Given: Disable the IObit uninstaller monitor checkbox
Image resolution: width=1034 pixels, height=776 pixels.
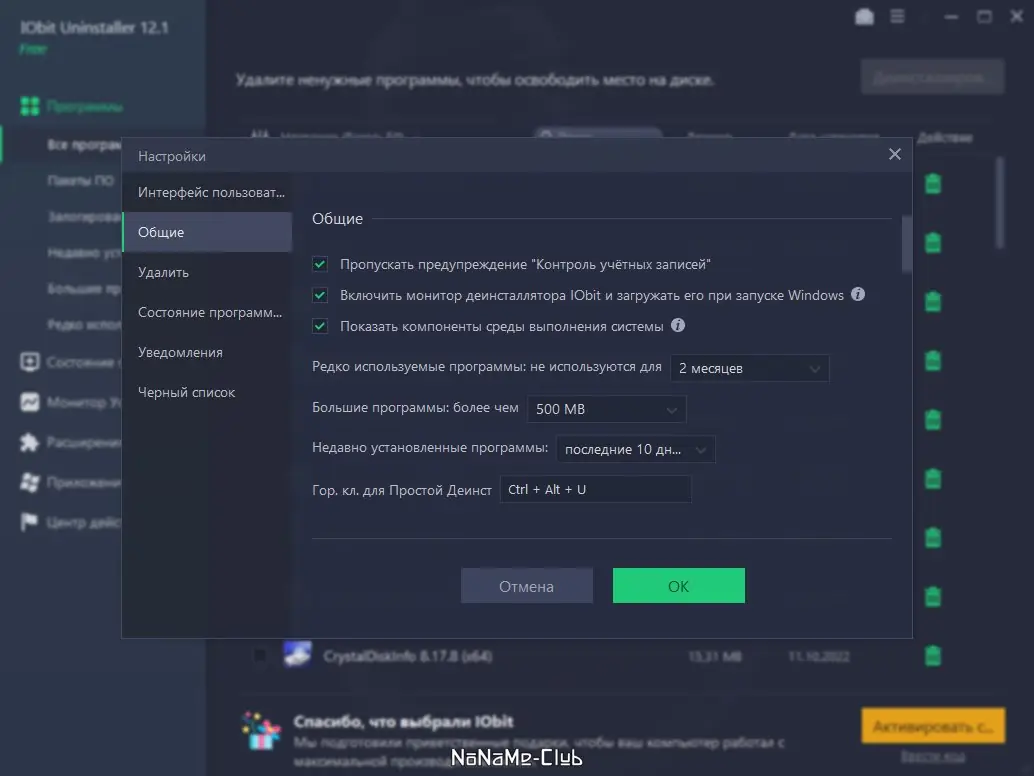Looking at the screenshot, I should tap(320, 295).
